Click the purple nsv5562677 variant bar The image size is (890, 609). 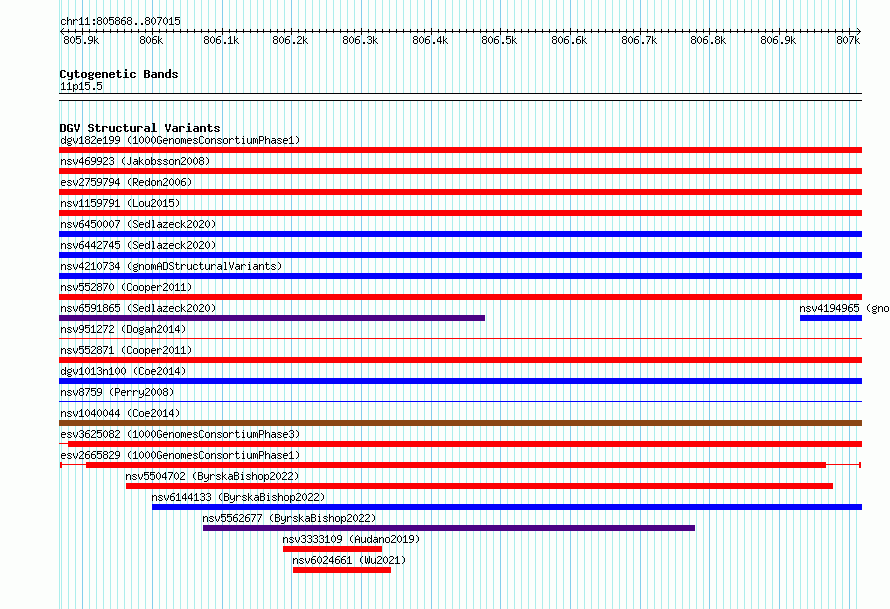pyautogui.click(x=449, y=528)
